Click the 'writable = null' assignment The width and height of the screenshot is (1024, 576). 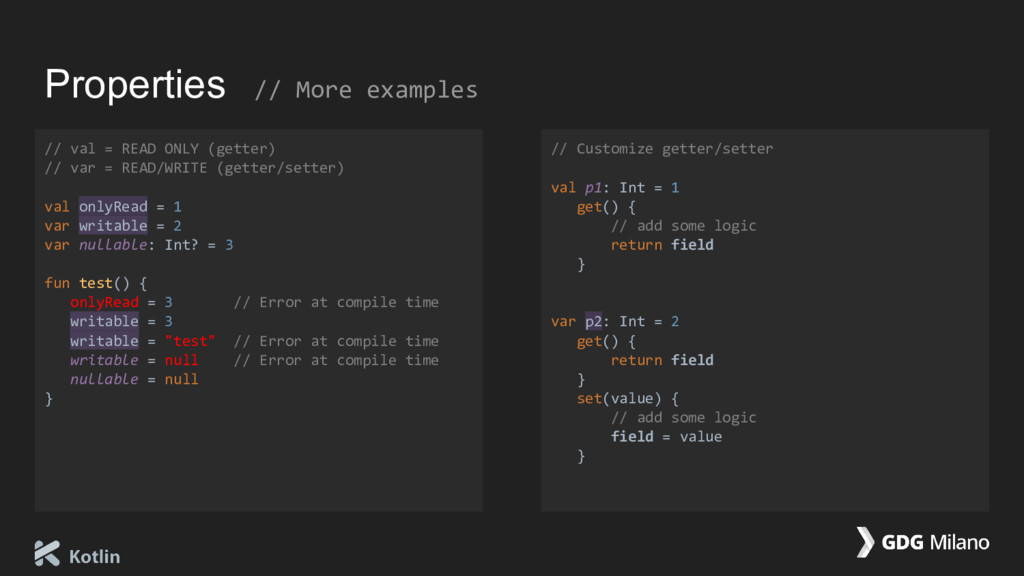pos(134,360)
